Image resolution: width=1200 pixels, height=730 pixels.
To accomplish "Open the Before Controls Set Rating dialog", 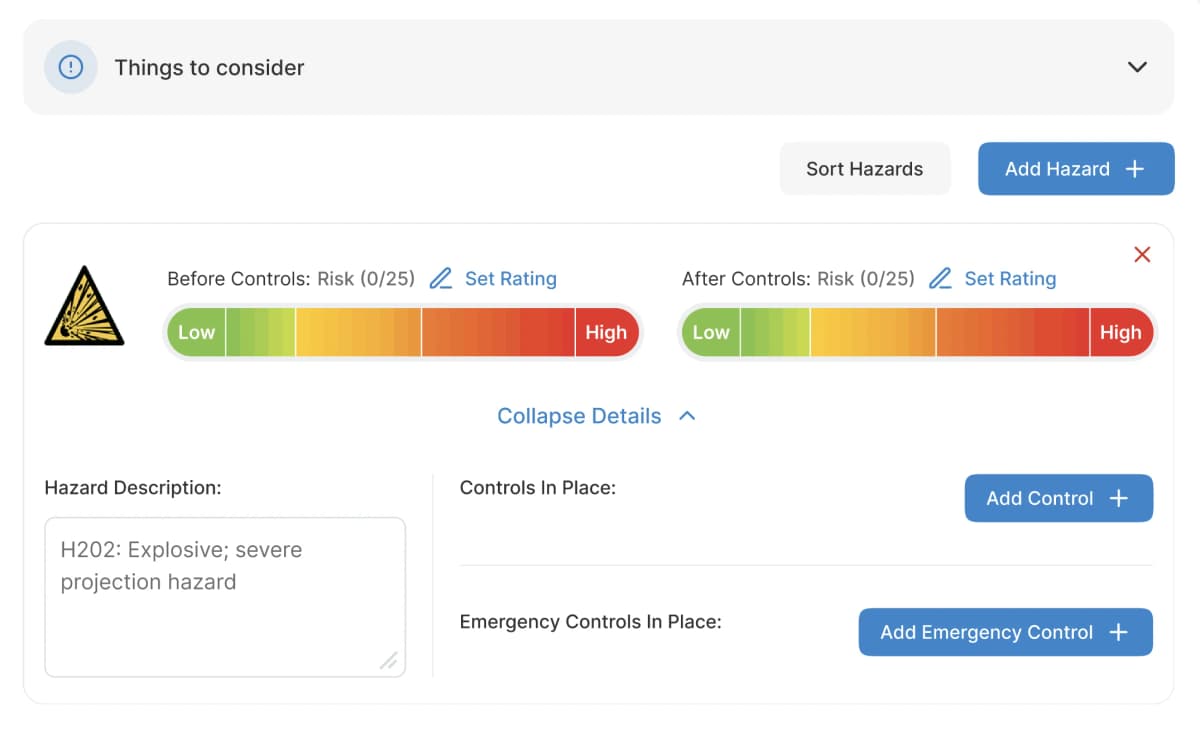I will point(511,278).
